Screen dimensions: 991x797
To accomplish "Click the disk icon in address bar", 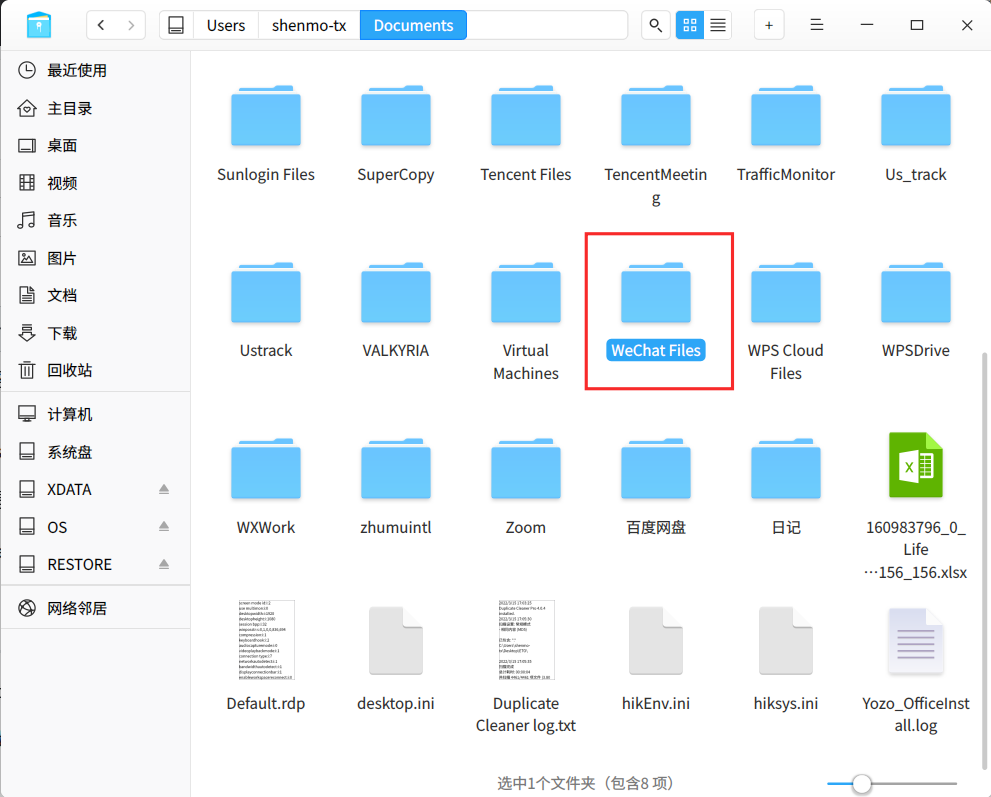I will 176,25.
